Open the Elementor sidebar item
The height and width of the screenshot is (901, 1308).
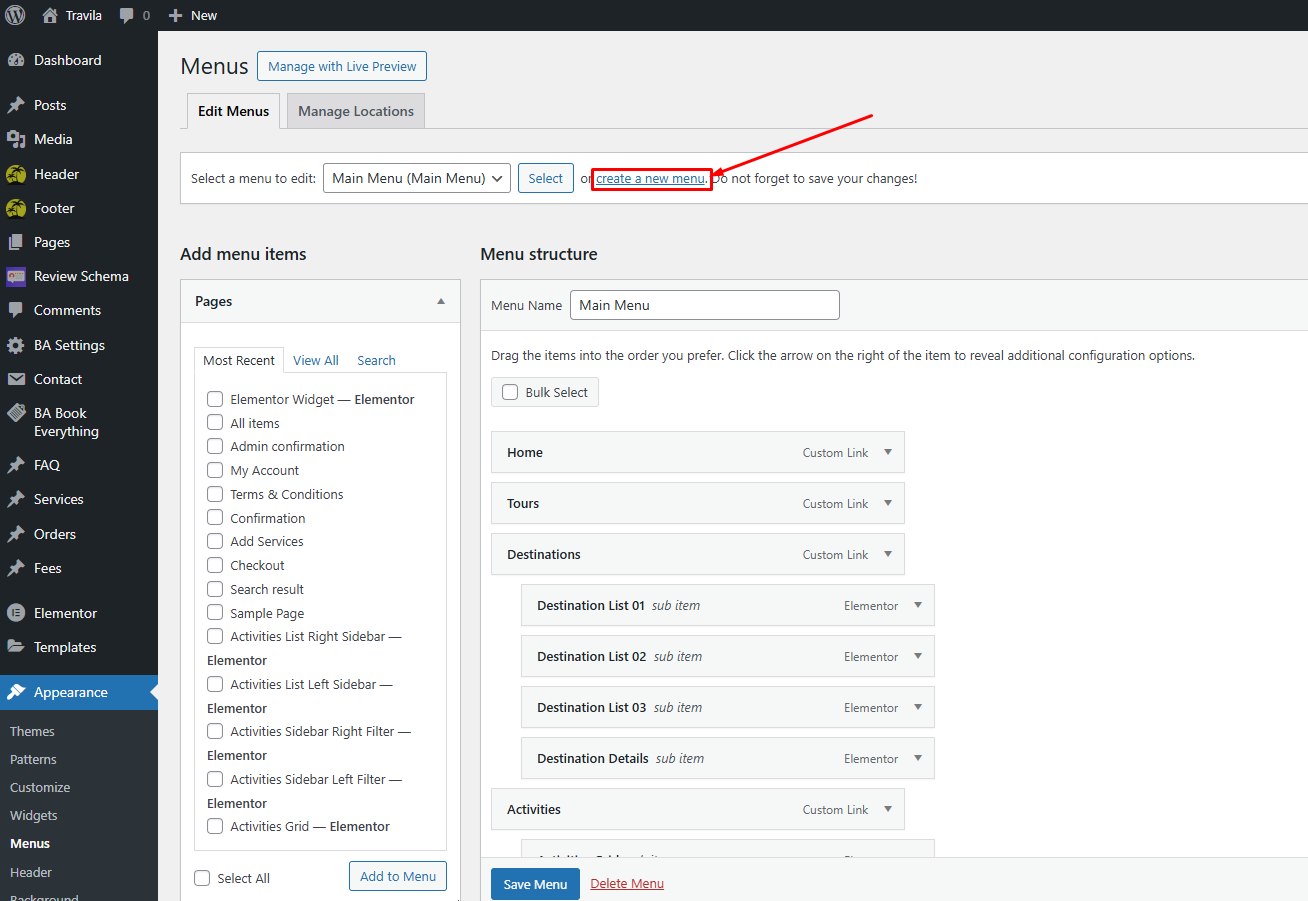click(65, 613)
